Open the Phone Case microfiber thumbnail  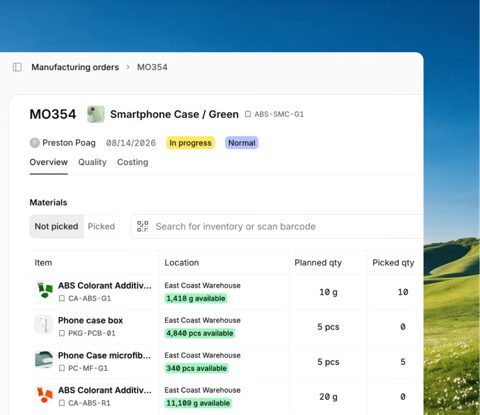pyautogui.click(x=44, y=359)
